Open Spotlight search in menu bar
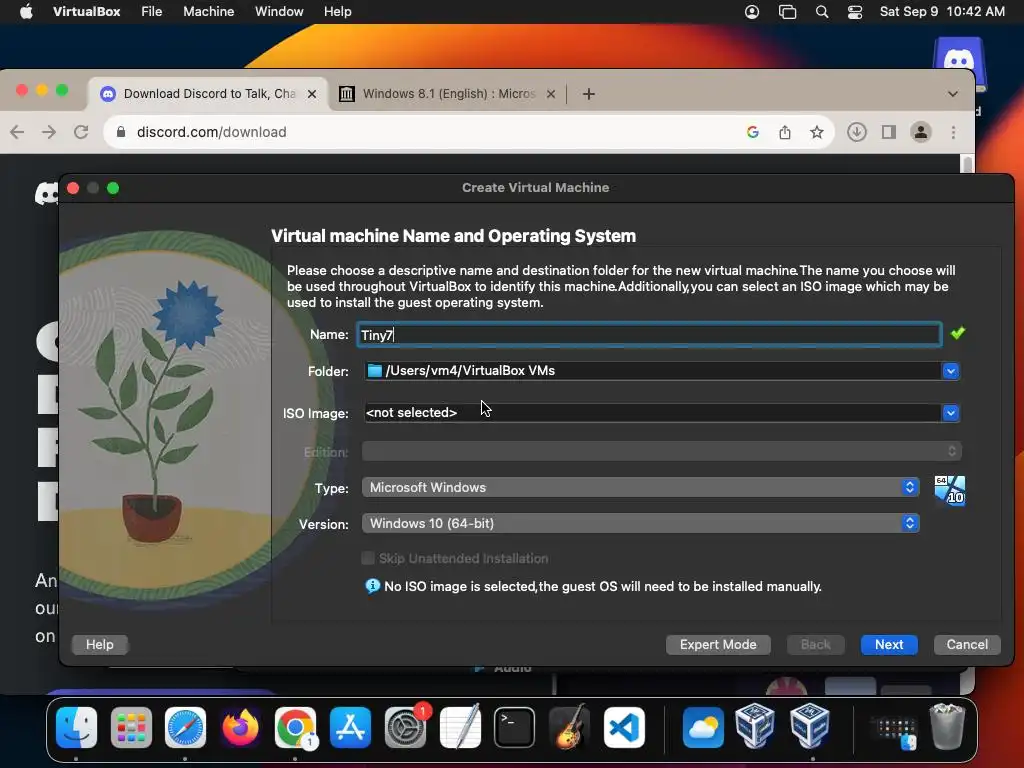The image size is (1024, 768). click(822, 12)
